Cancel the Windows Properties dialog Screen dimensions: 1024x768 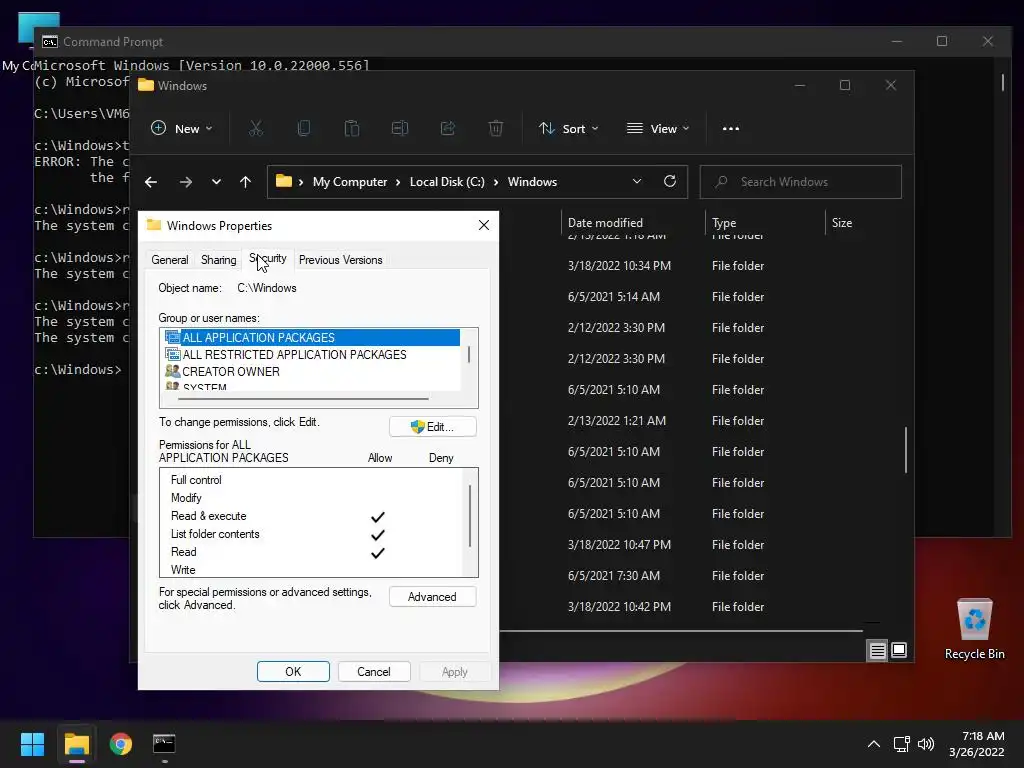374,672
